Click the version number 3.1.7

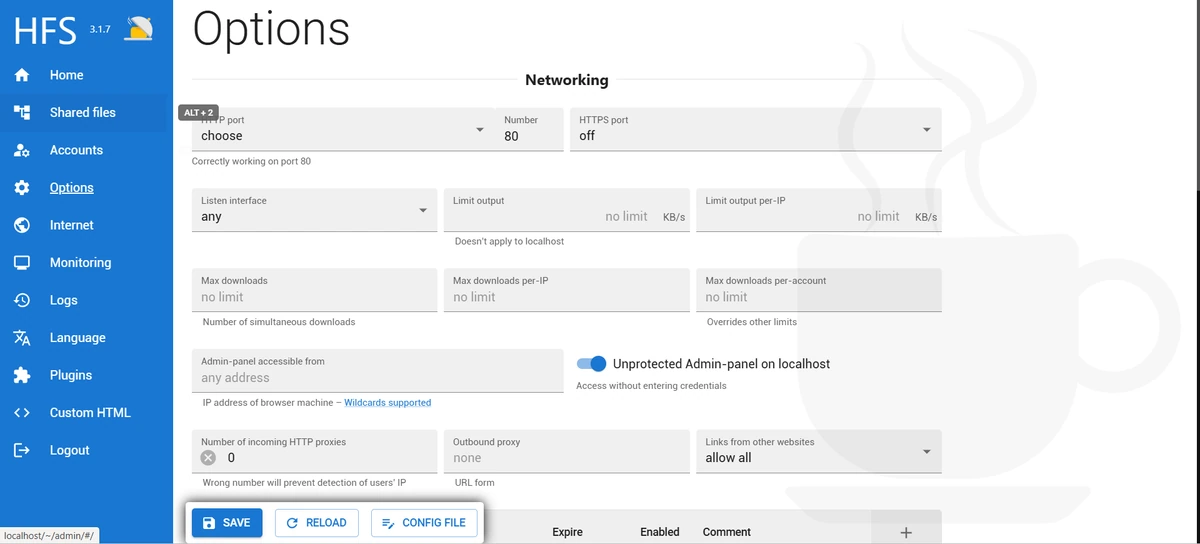click(x=100, y=29)
